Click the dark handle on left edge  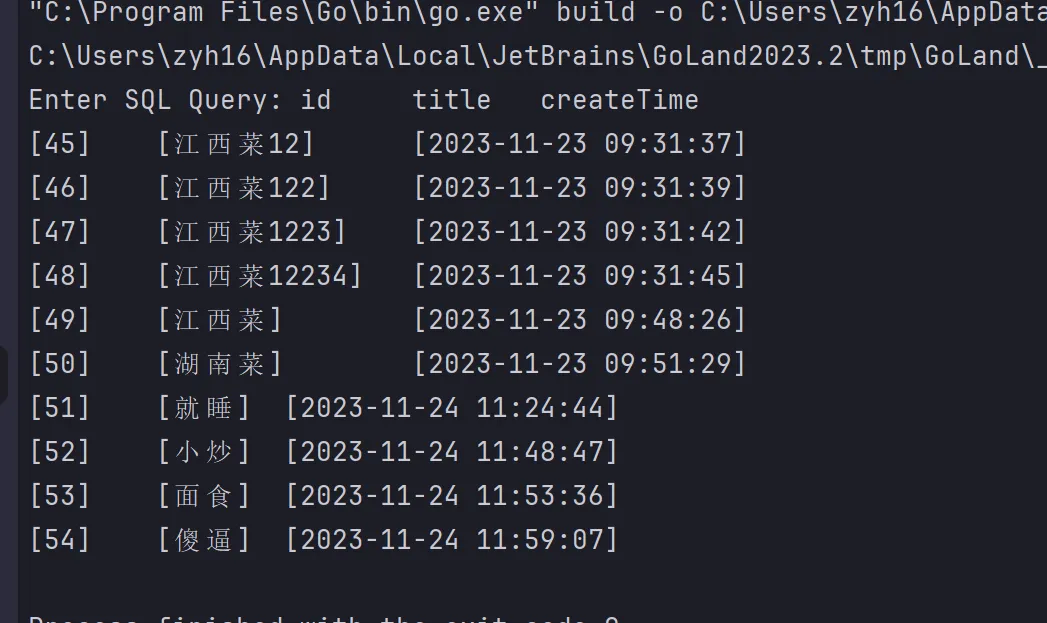pos(4,375)
